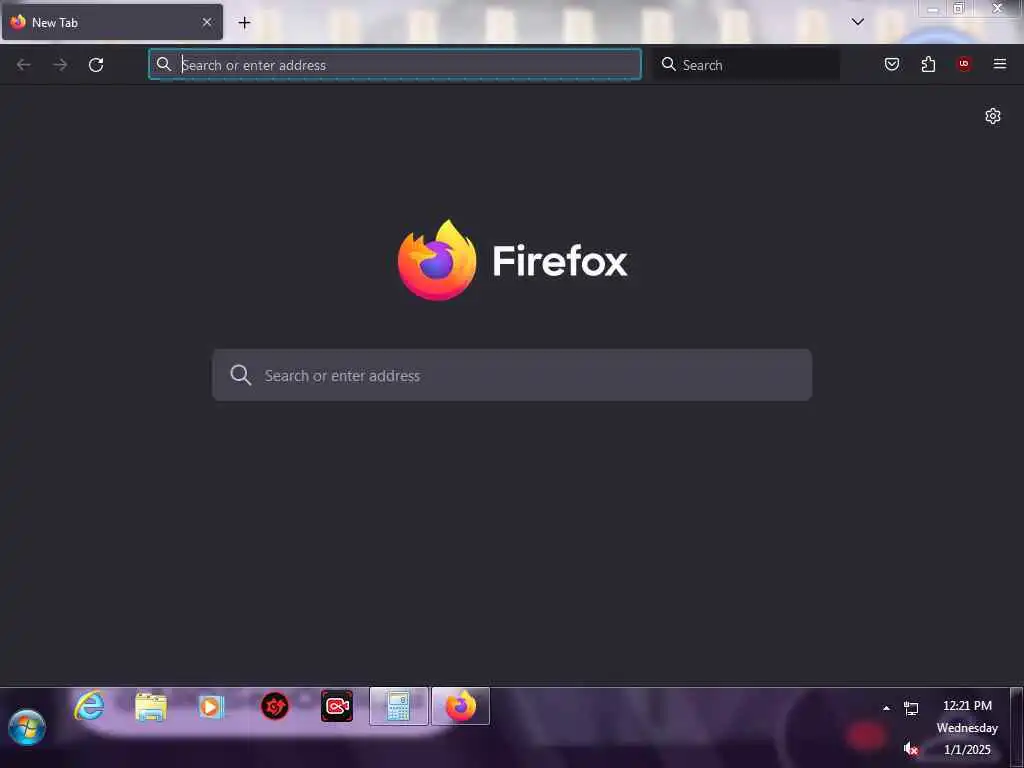Viewport: 1024px width, 768px height.
Task: Close the New Tab tab
Action: point(207,22)
